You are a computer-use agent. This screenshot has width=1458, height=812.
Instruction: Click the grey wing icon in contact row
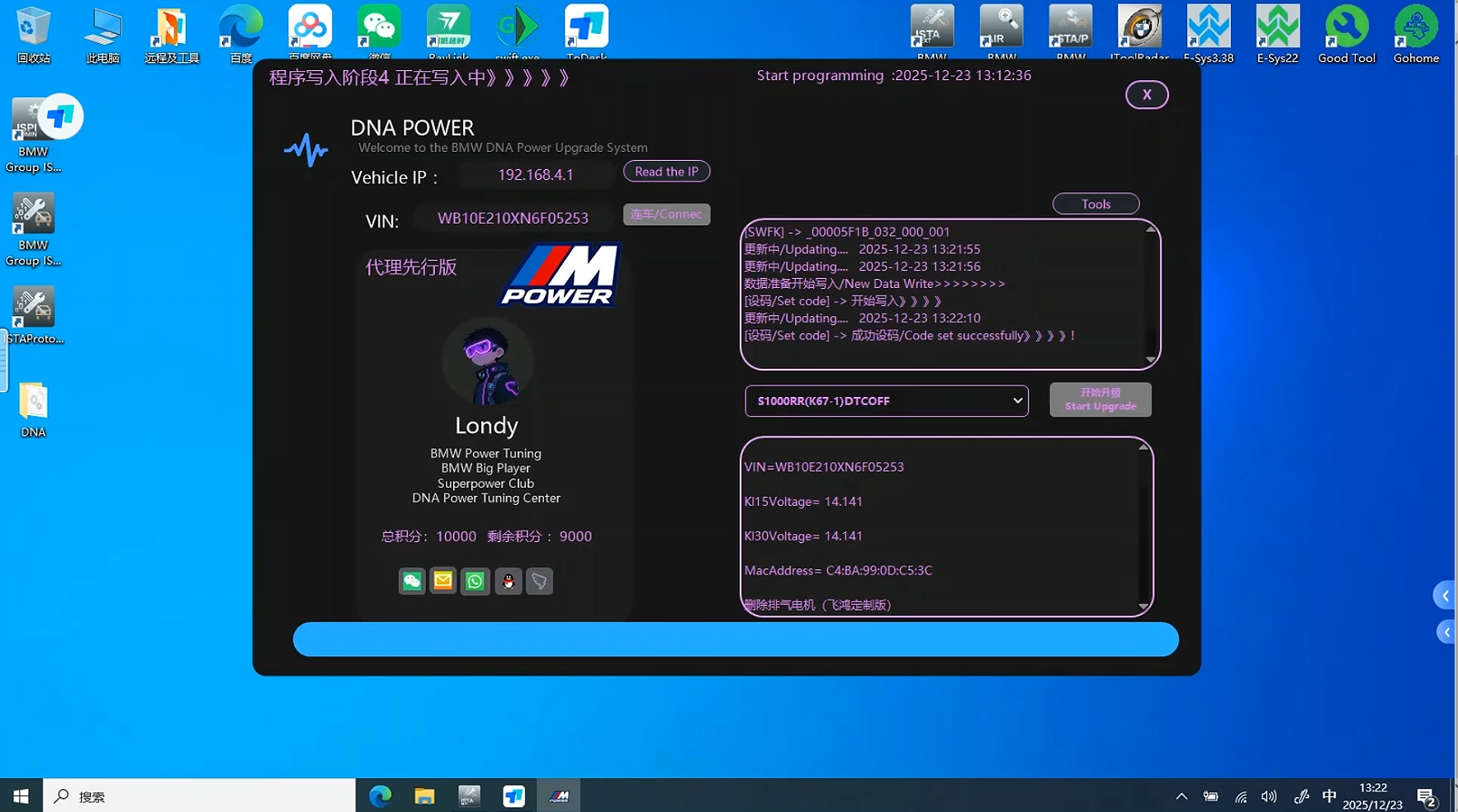pos(539,581)
